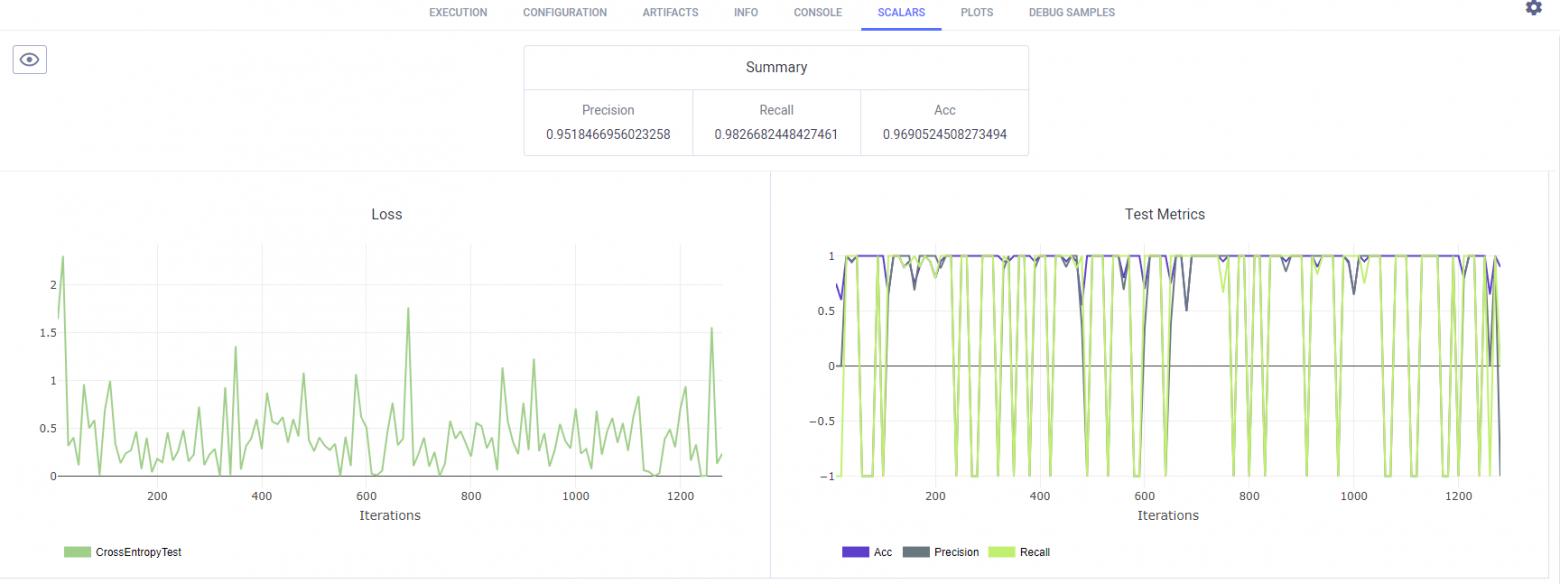Go to the Info tab
The height and width of the screenshot is (584, 1560).
(745, 13)
